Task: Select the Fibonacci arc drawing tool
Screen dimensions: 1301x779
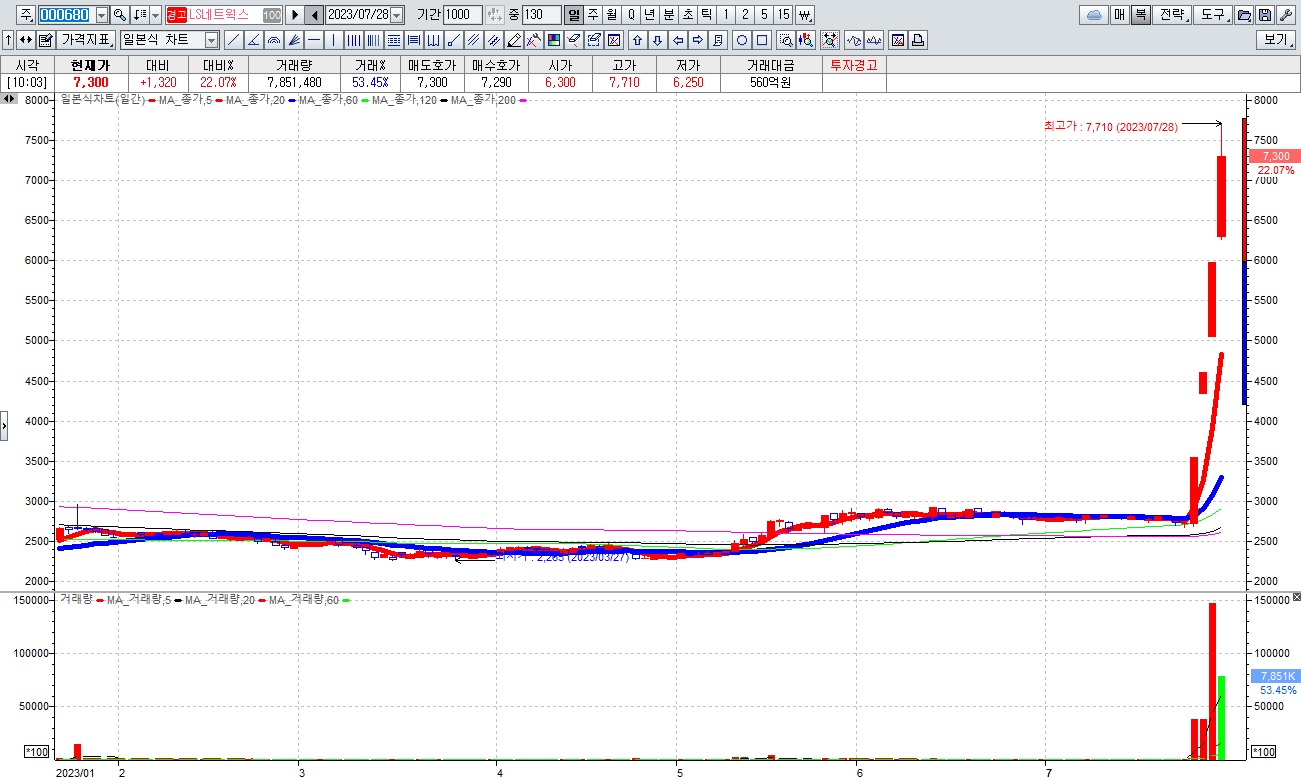Action: coord(274,40)
